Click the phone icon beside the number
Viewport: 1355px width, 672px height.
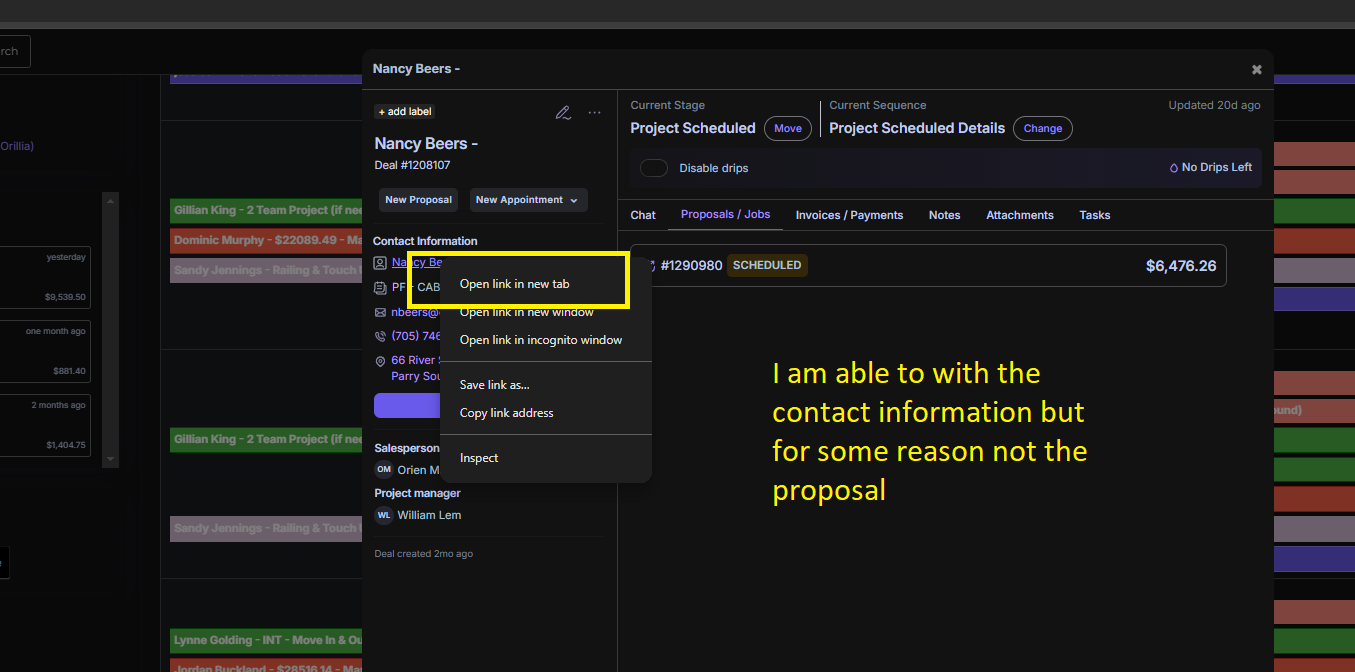coord(380,337)
